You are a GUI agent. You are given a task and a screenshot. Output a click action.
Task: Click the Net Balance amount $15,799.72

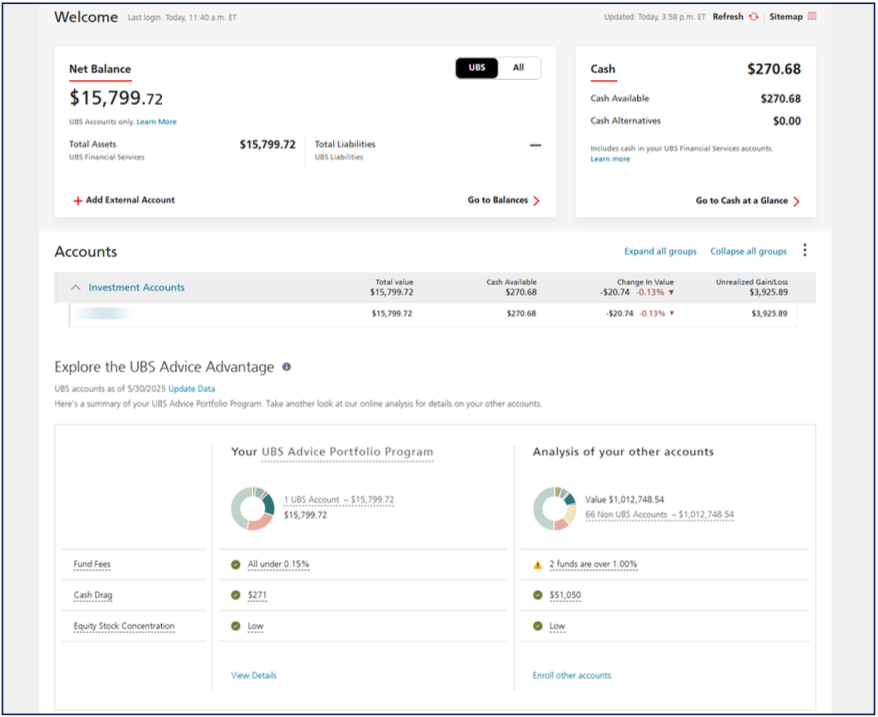tap(116, 98)
